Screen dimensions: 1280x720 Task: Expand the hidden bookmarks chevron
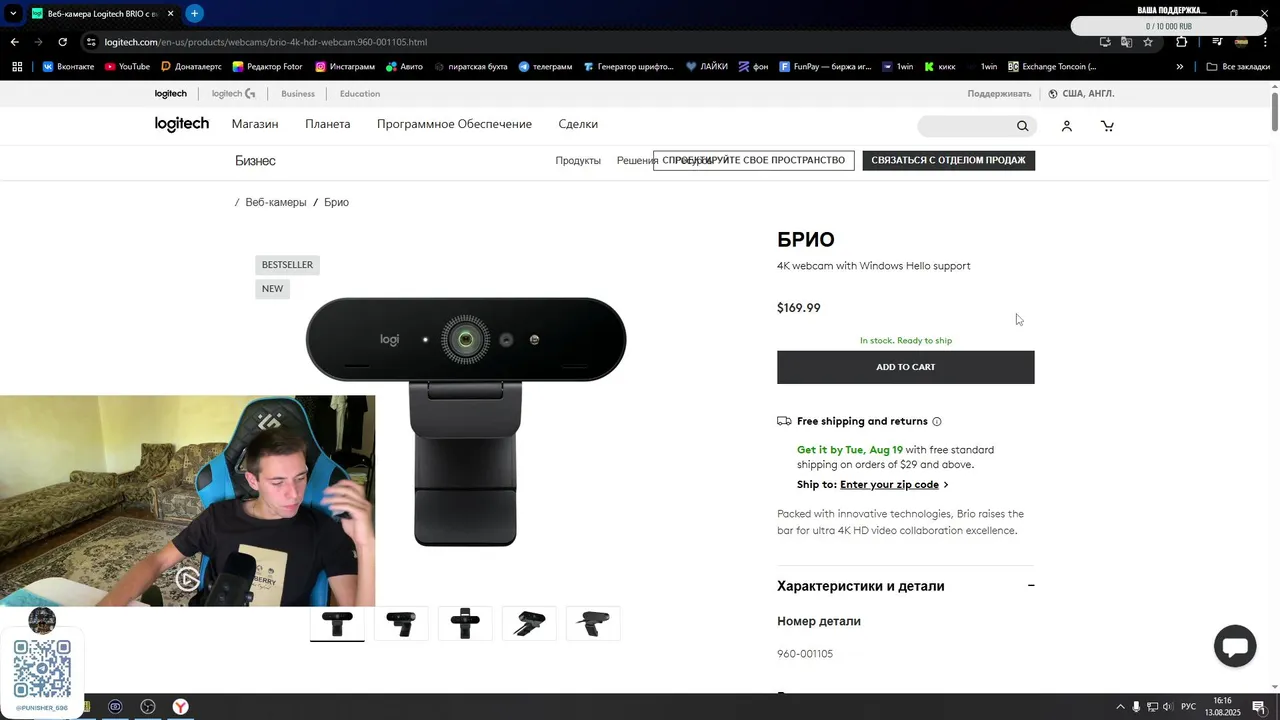tap(1180, 67)
